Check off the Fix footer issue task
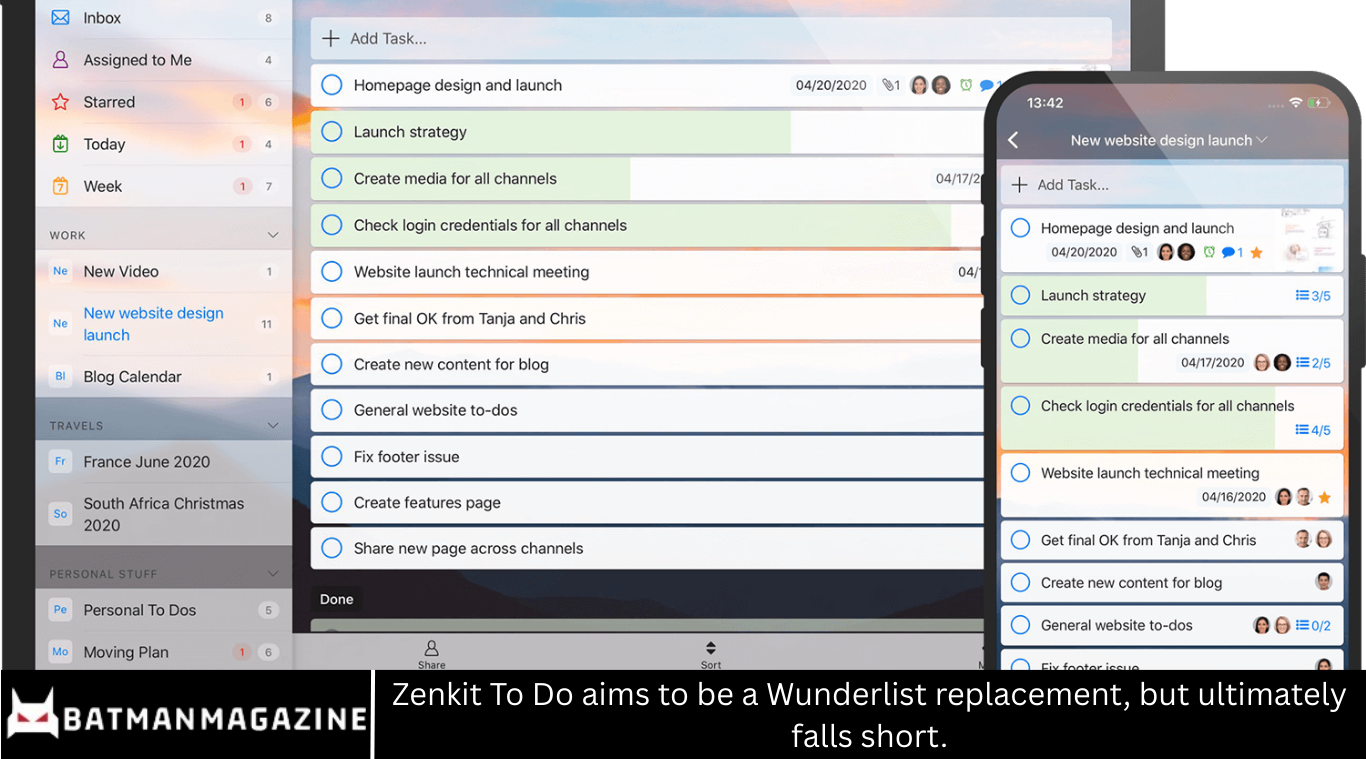Viewport: 1366px width, 759px height. (x=332, y=457)
